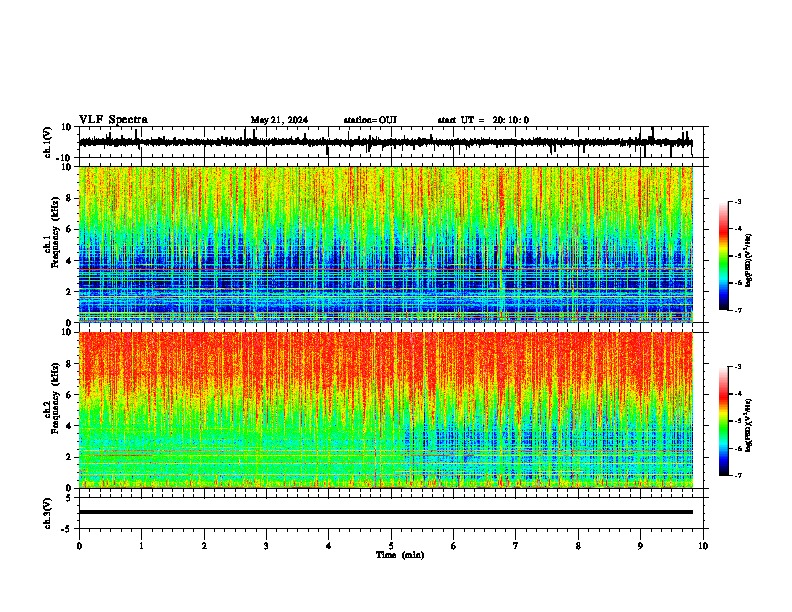This screenshot has width=792, height=612.
Task: Click the "8" kHz tick on ch.2 spectrogram
Action: (70, 364)
